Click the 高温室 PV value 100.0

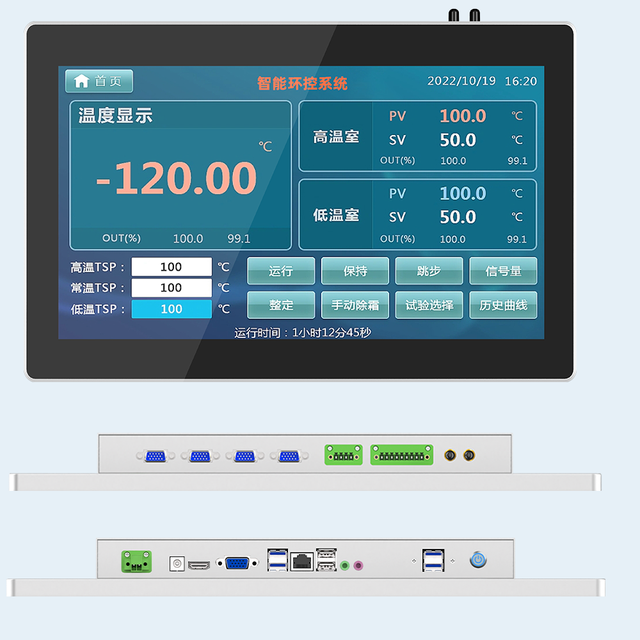pos(463,116)
